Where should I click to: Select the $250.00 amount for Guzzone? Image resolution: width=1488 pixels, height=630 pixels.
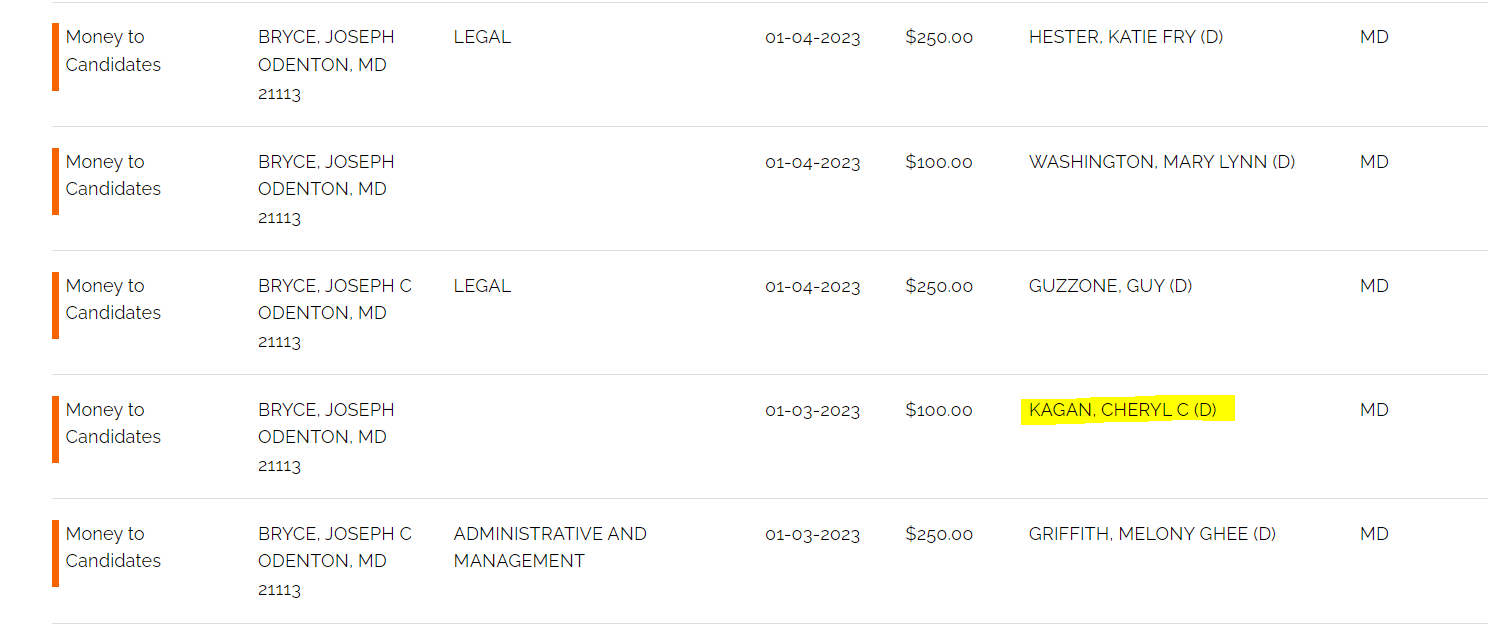click(938, 286)
